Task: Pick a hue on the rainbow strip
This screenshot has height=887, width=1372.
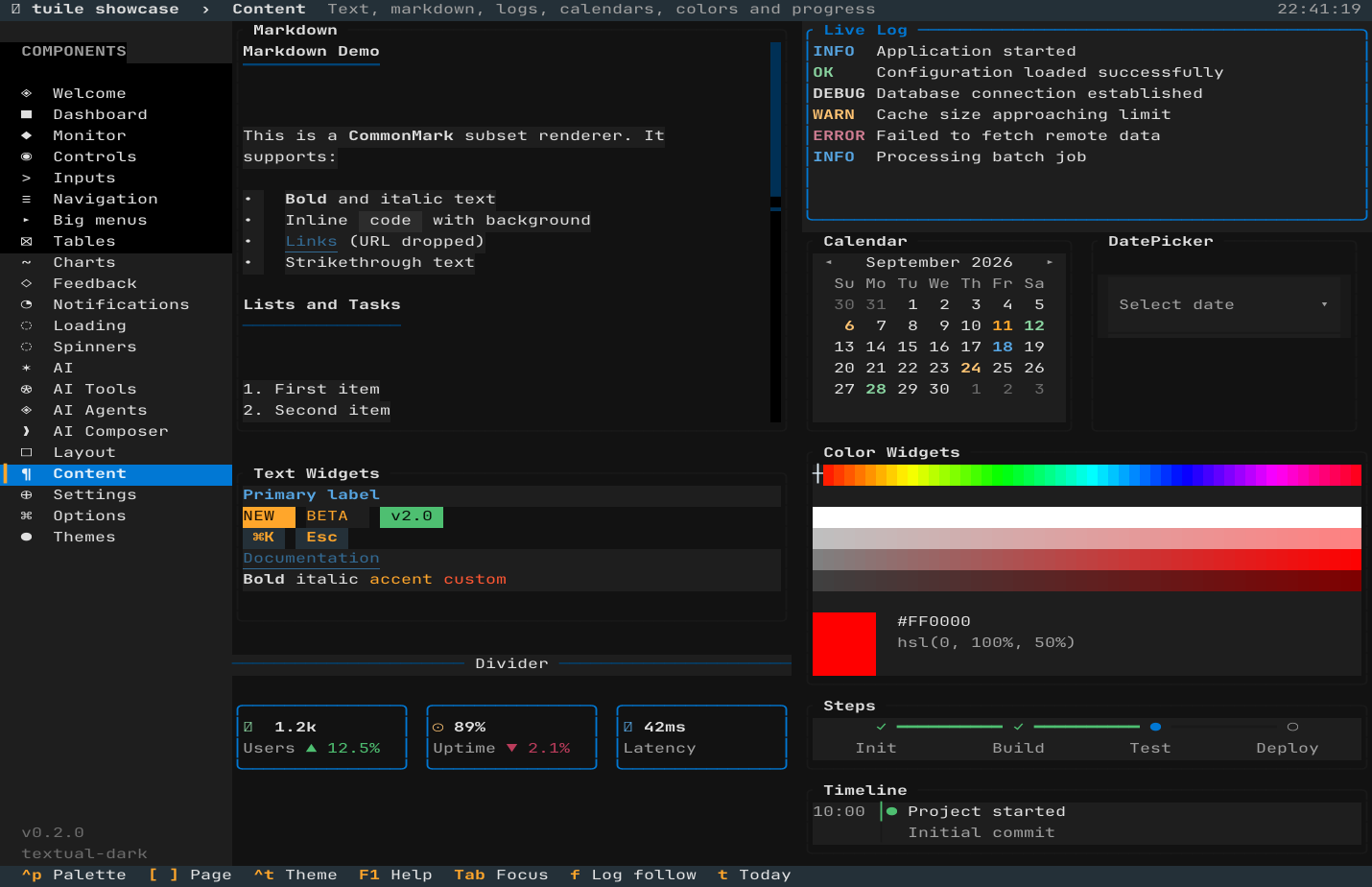Action: click(1087, 474)
